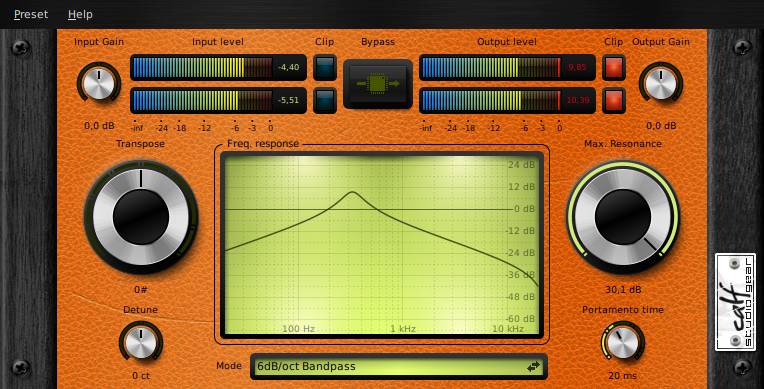Click the Bypass chip icon button

tap(378, 84)
